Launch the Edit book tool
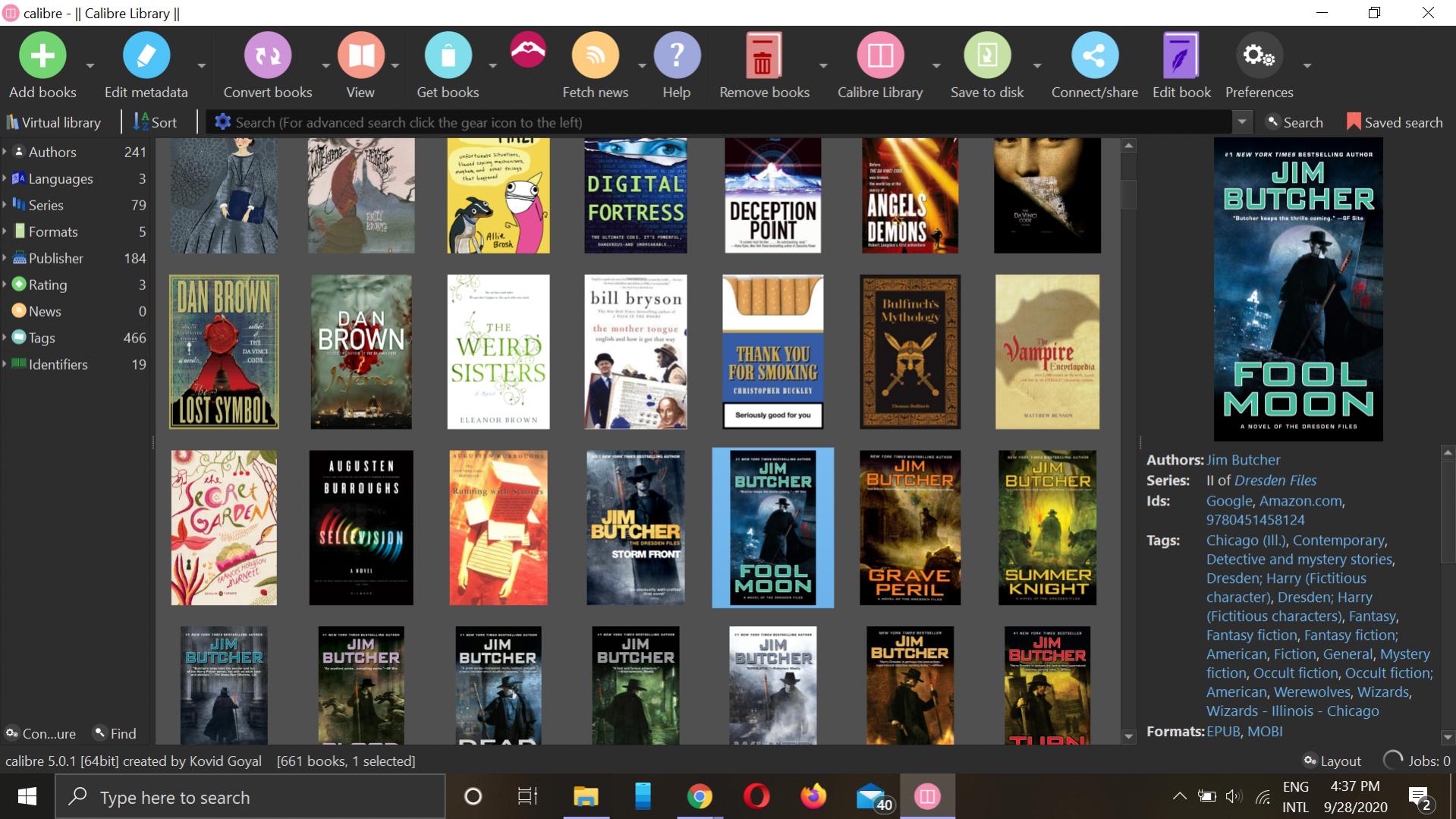 (1181, 56)
